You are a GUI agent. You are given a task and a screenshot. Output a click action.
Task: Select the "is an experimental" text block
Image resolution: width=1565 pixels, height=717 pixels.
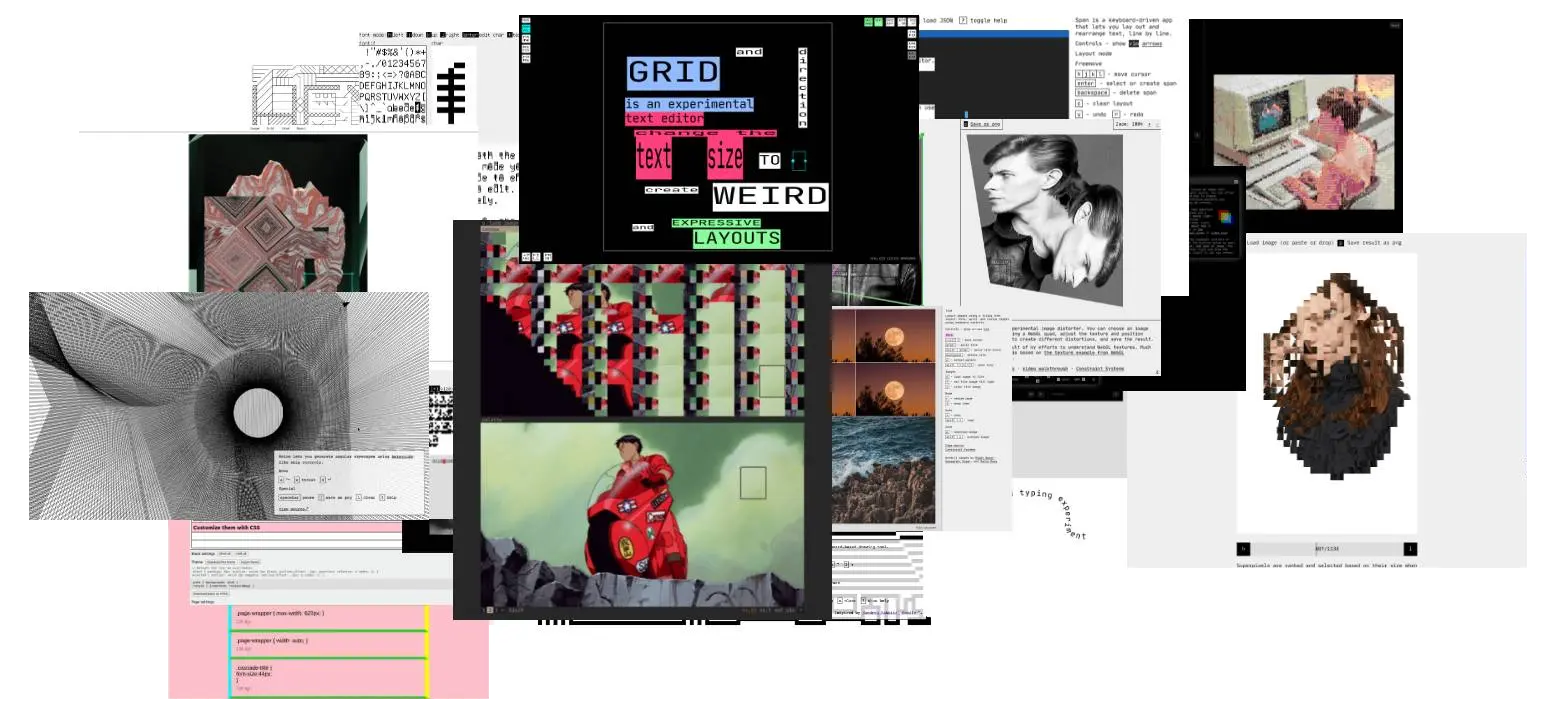[690, 104]
